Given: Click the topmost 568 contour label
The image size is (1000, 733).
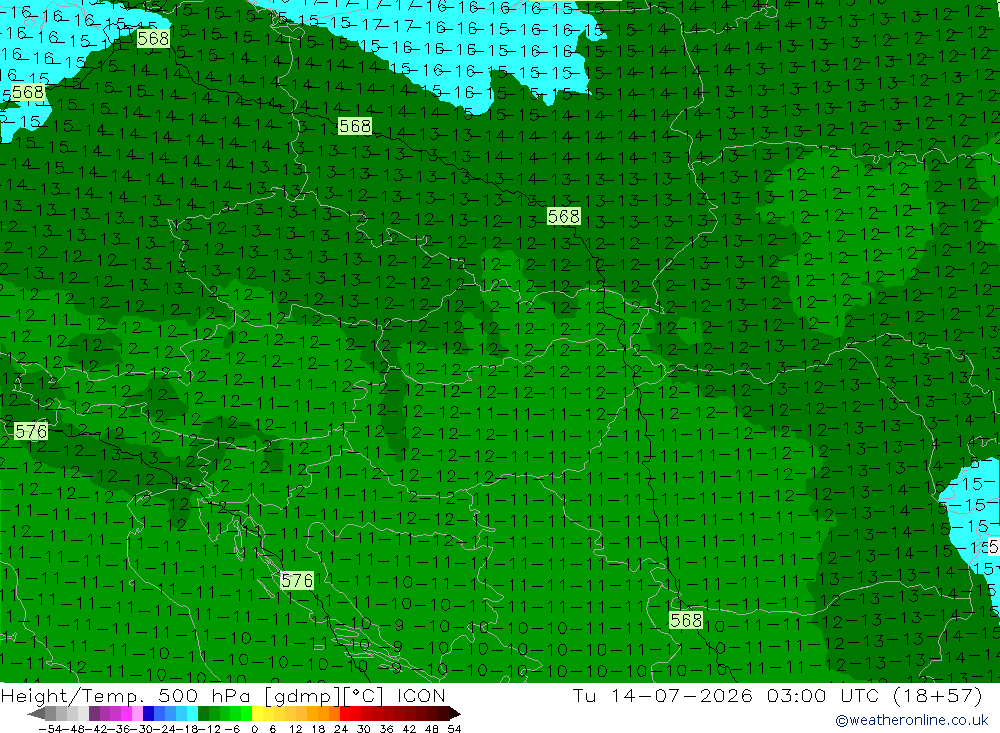Looking at the screenshot, I should [153, 38].
